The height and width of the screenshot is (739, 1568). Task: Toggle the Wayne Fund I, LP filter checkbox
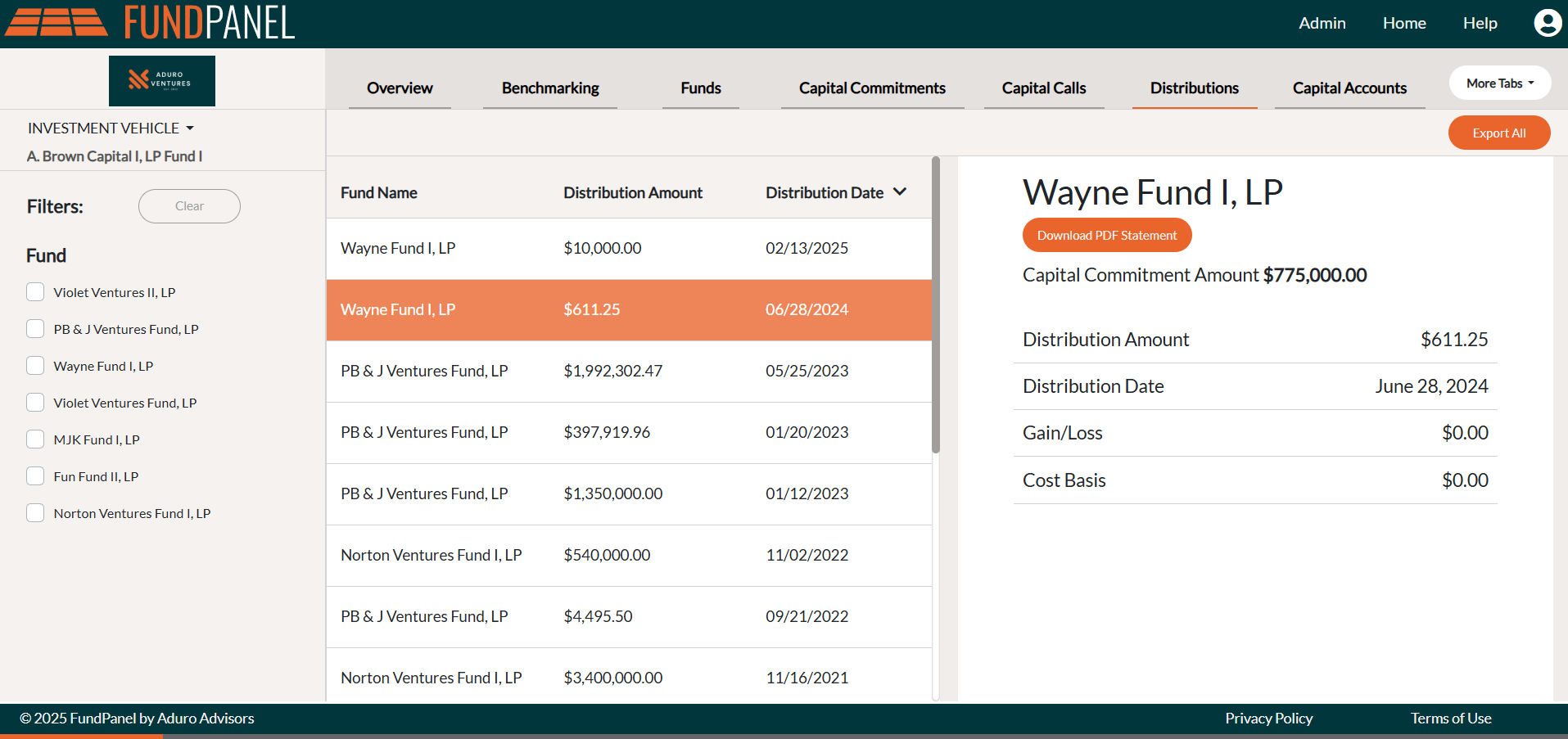(35, 366)
